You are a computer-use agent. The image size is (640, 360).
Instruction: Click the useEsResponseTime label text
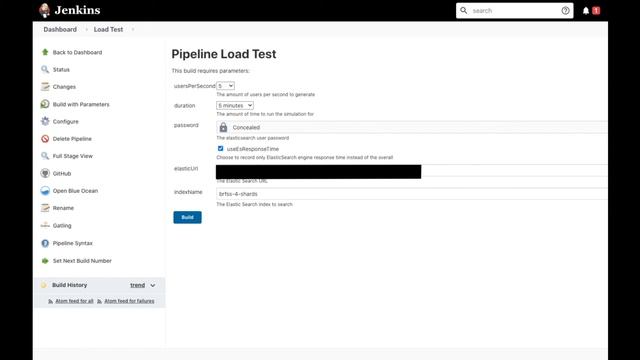(253, 149)
